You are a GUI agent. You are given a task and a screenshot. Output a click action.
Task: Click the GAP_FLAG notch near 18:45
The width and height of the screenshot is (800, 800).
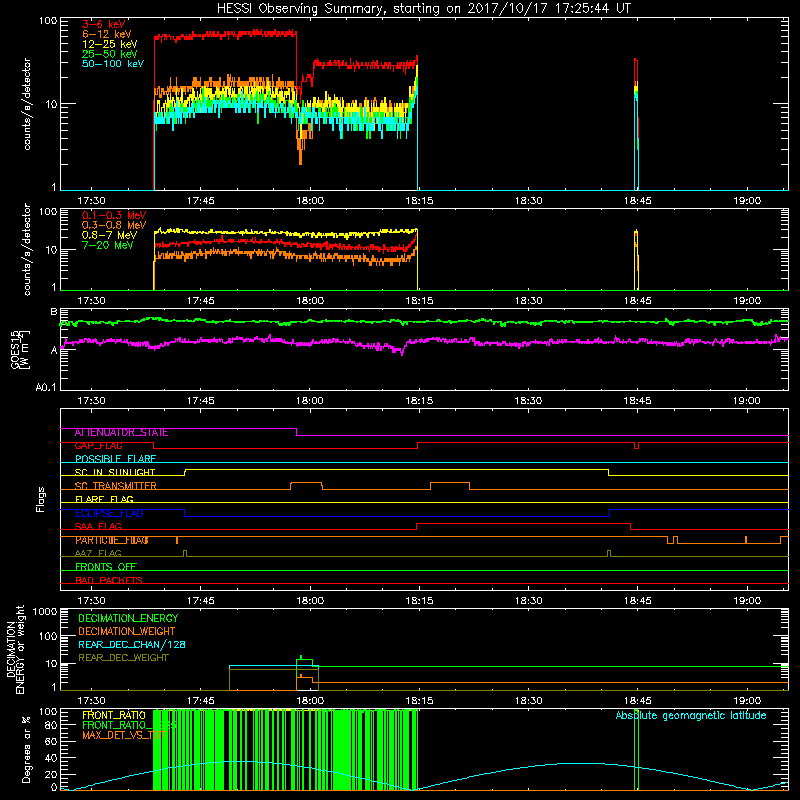click(x=636, y=445)
